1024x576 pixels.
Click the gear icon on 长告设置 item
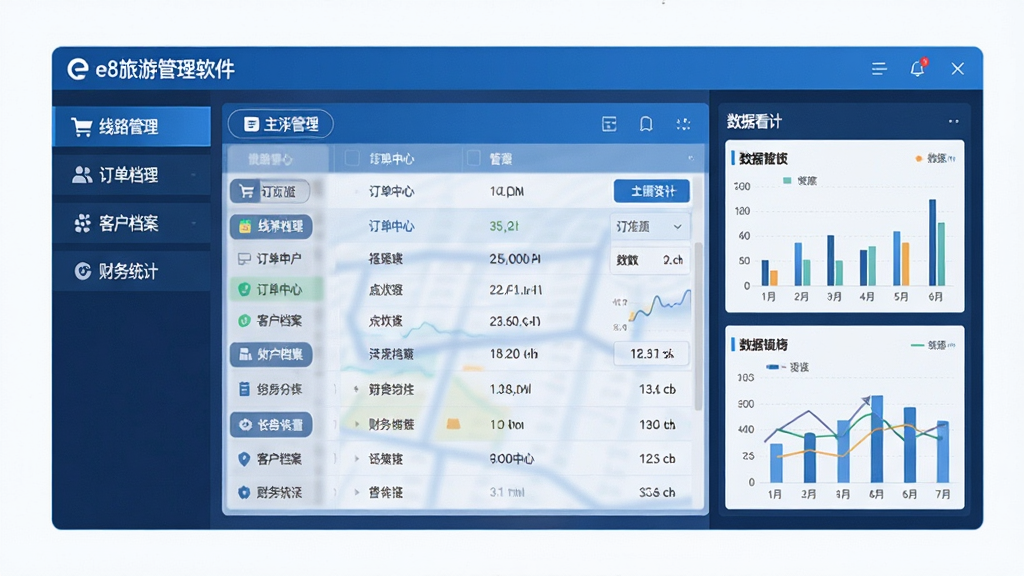click(245, 424)
